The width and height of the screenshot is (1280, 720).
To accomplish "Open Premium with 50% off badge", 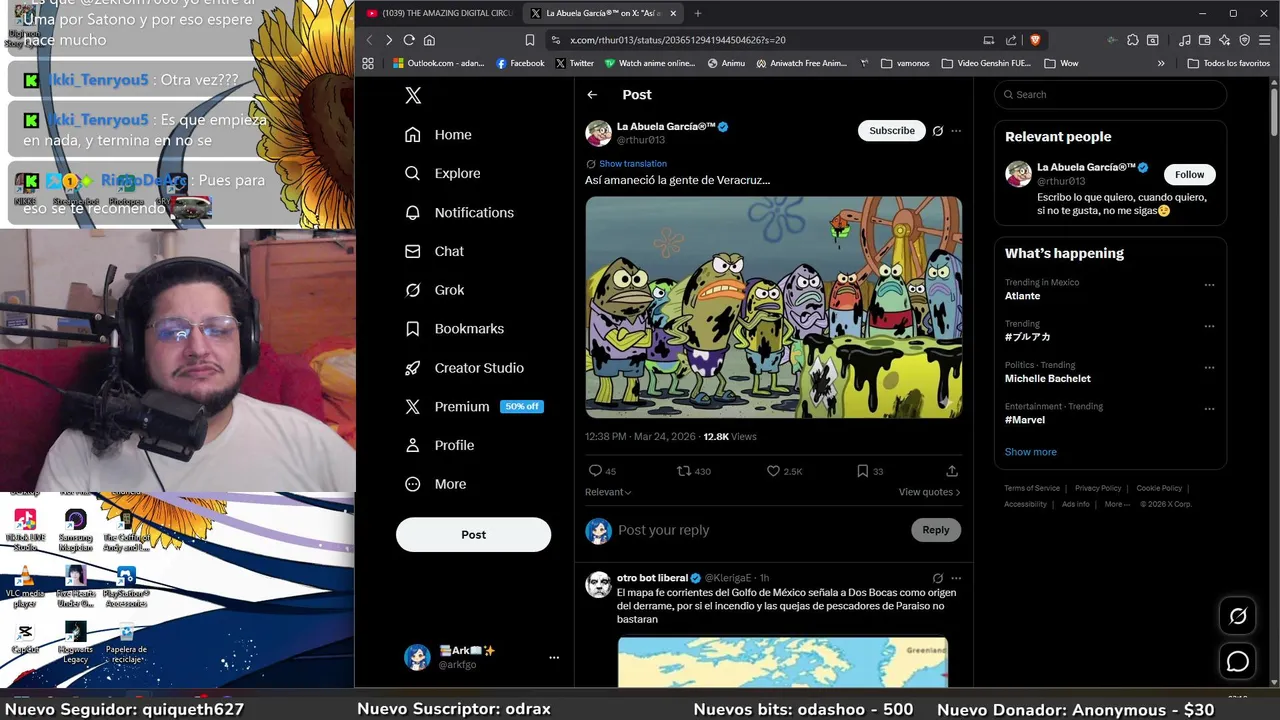I will pyautogui.click(x=474, y=407).
